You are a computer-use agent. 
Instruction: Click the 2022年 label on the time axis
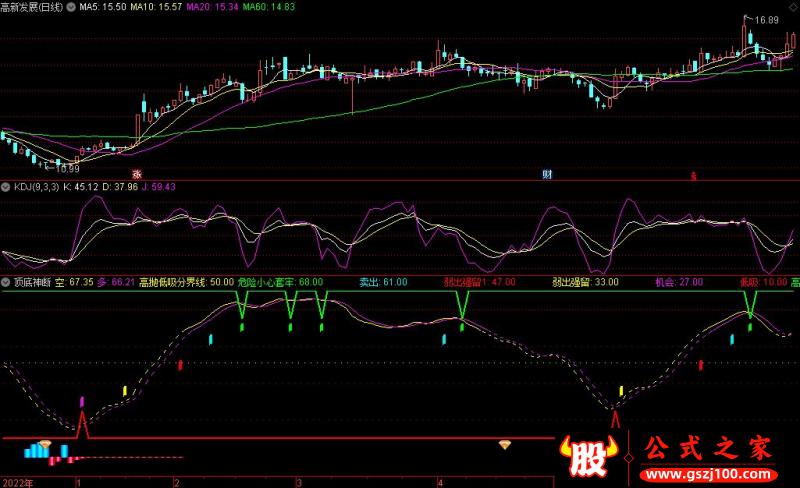[18, 482]
